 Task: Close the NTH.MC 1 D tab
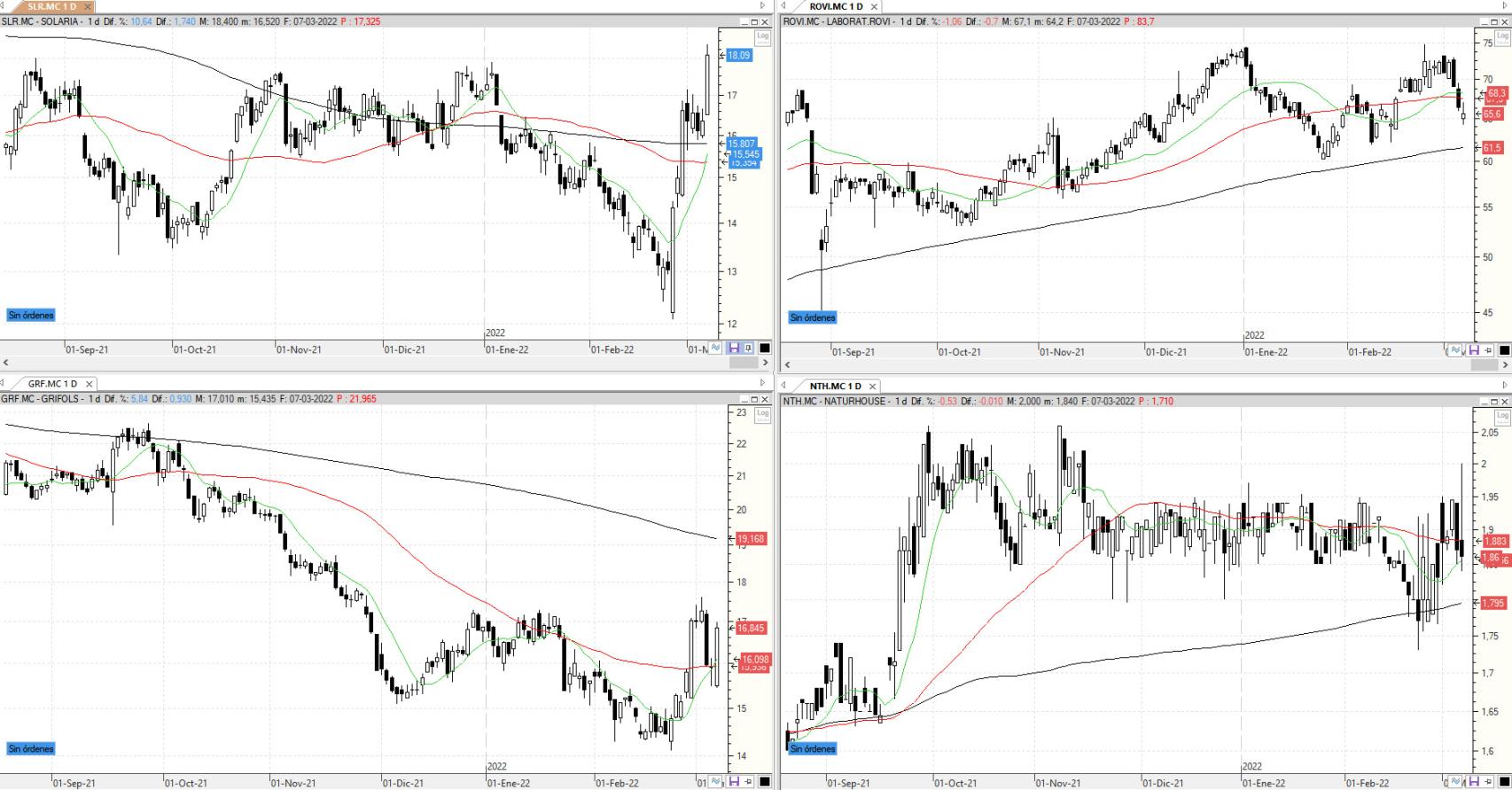point(872,386)
